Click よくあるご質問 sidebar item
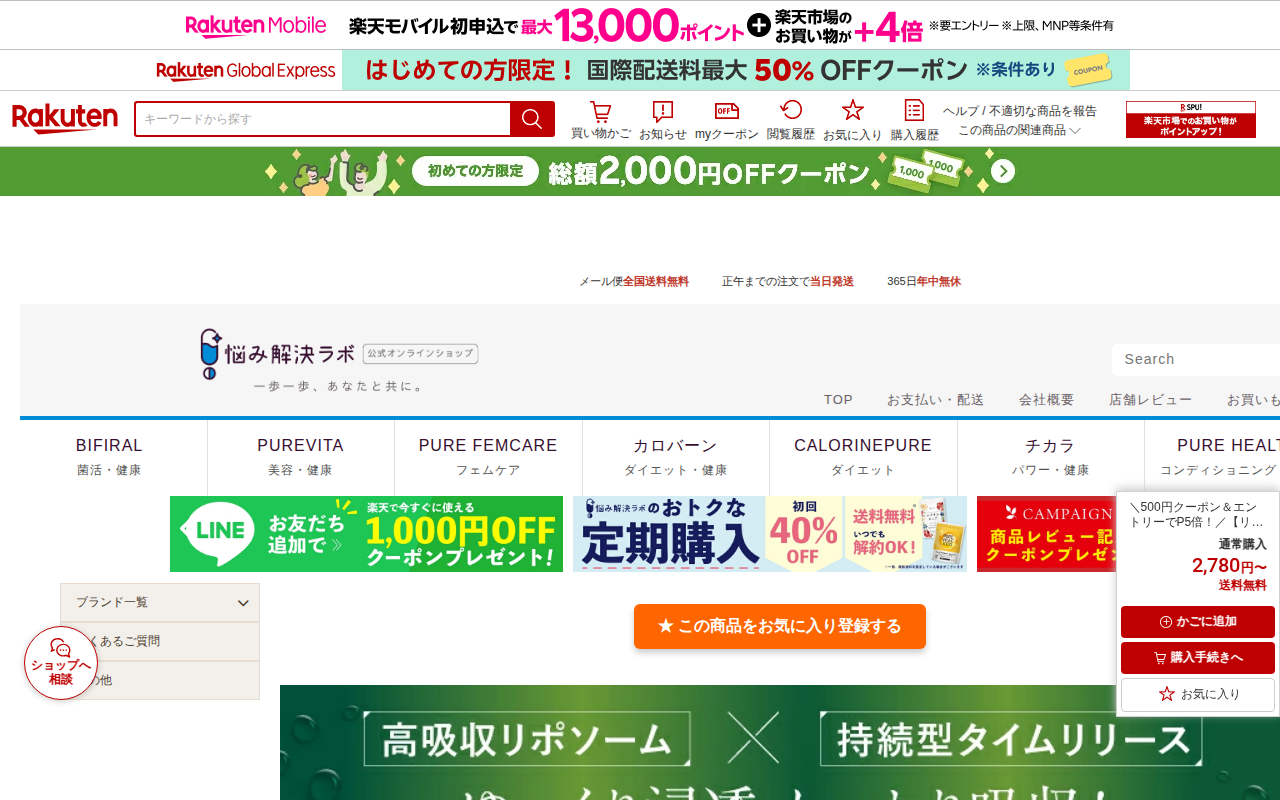The image size is (1280, 800). coord(160,641)
